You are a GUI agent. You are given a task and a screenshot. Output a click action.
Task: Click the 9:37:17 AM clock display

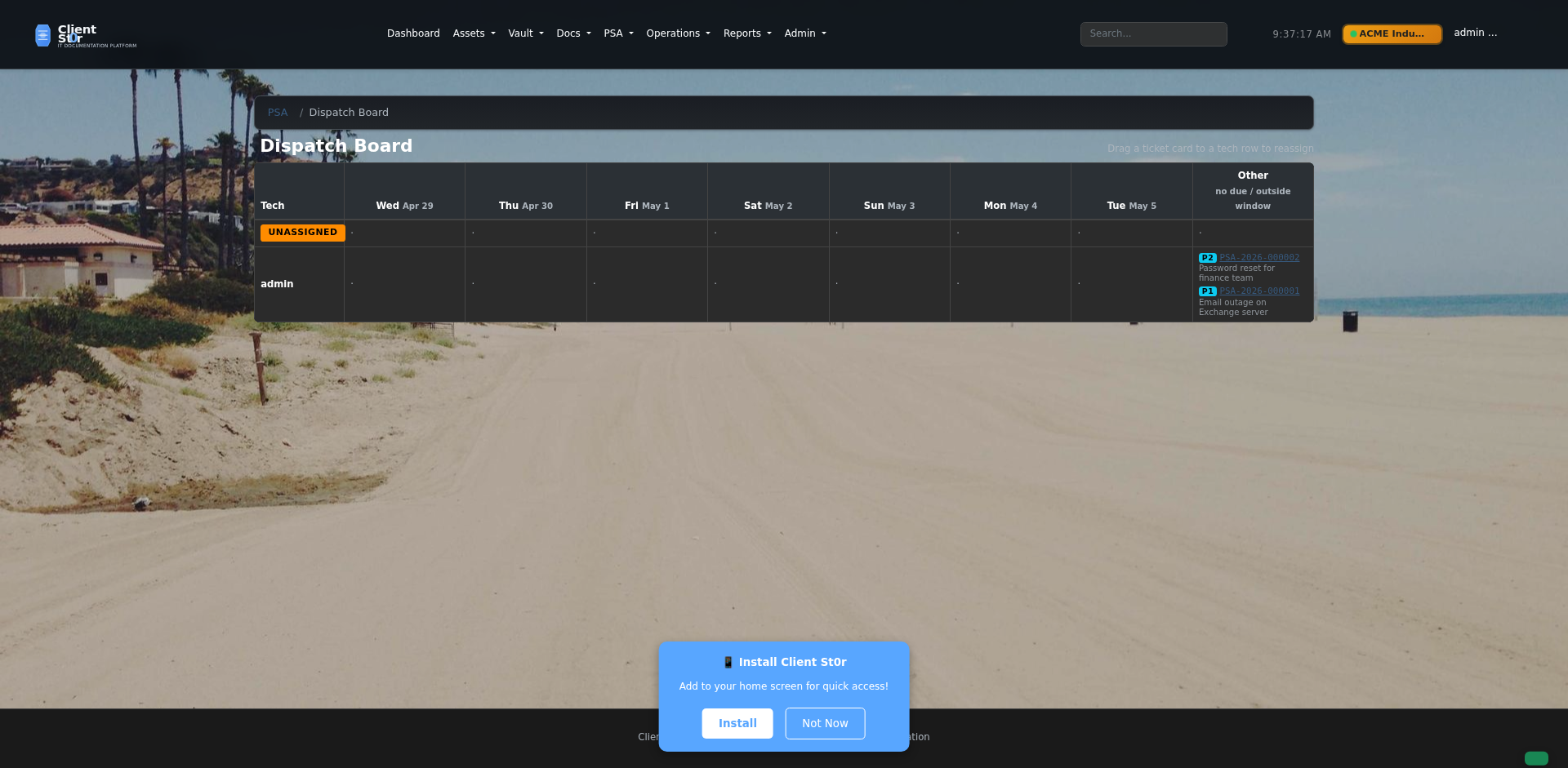click(x=1301, y=34)
